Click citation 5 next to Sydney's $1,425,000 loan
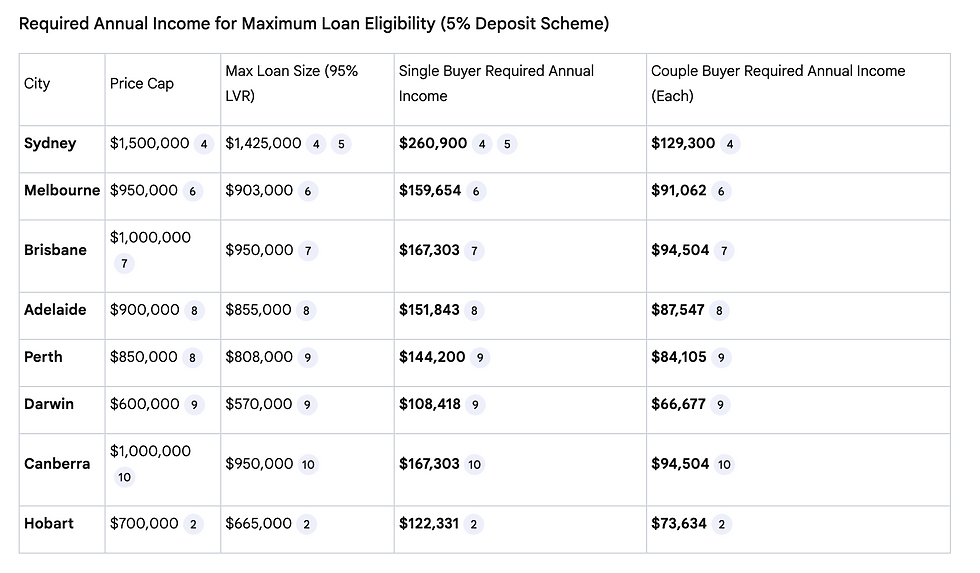The width and height of the screenshot is (980, 573). [x=341, y=144]
